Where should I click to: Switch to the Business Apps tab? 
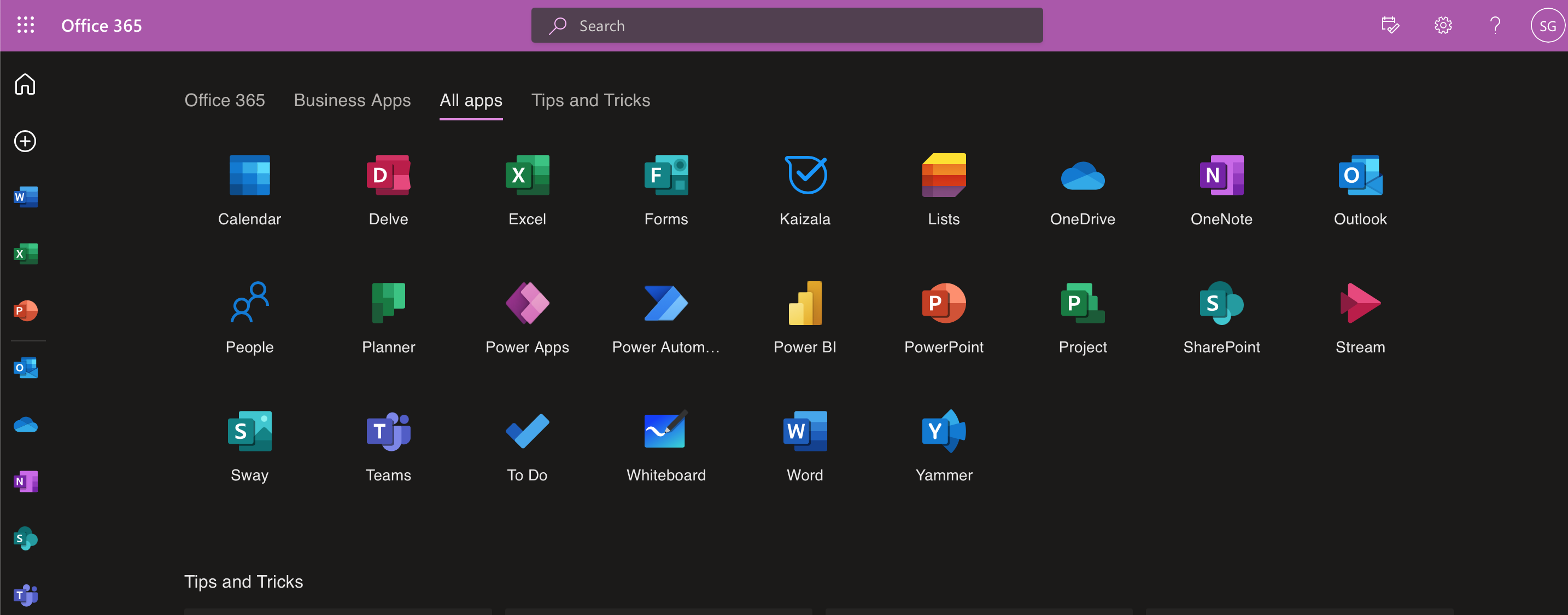[352, 101]
